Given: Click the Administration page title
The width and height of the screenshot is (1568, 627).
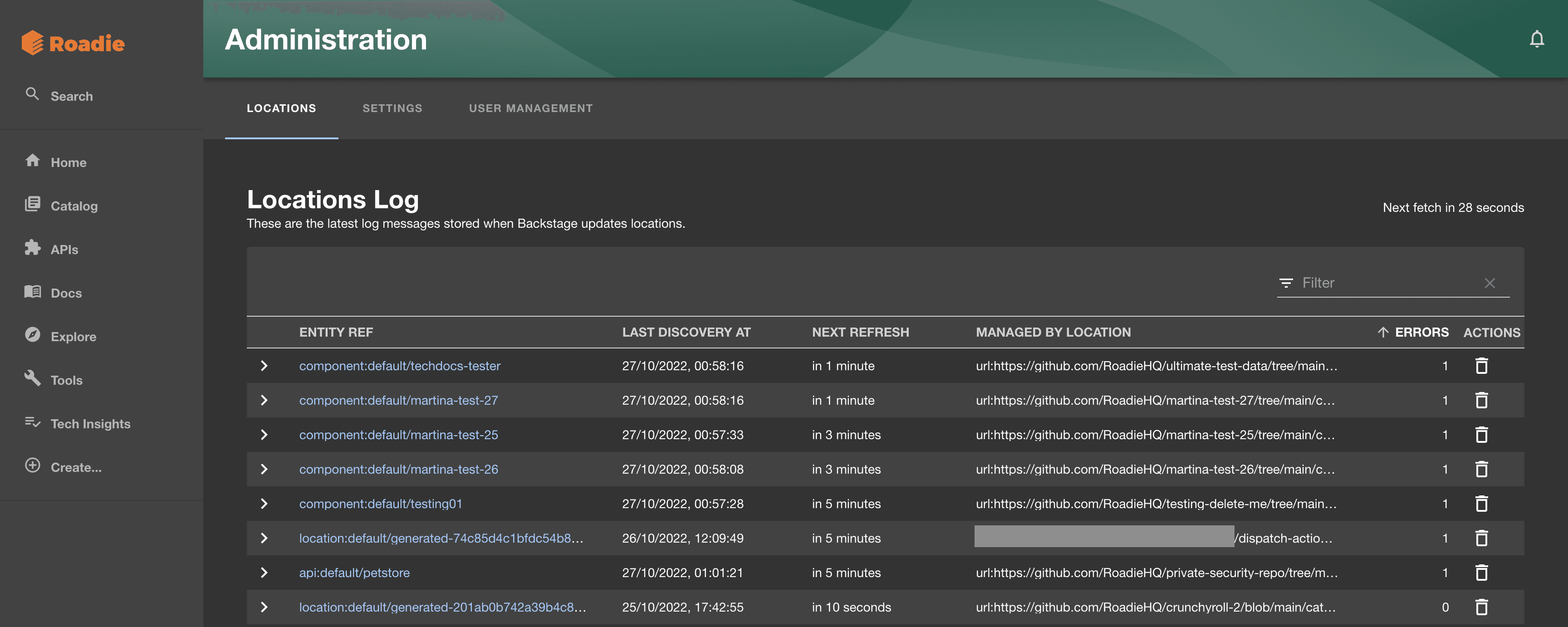Looking at the screenshot, I should (326, 39).
